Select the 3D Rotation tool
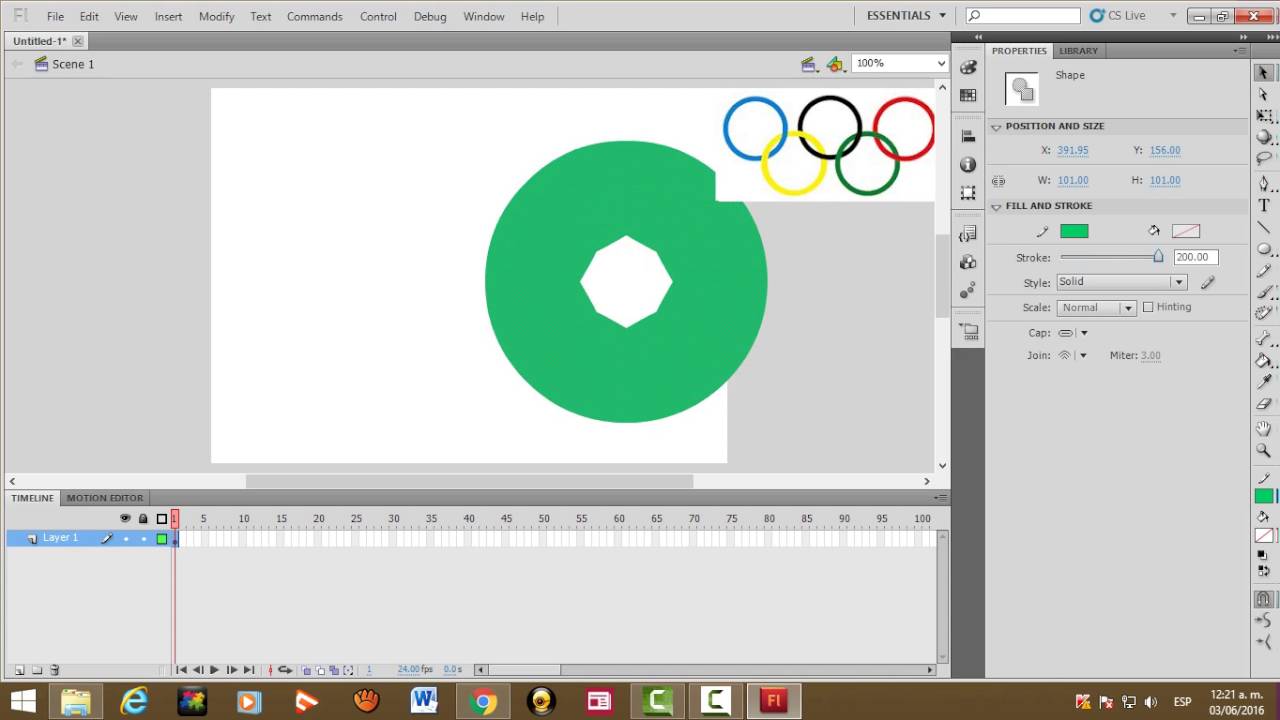 (x=1264, y=137)
